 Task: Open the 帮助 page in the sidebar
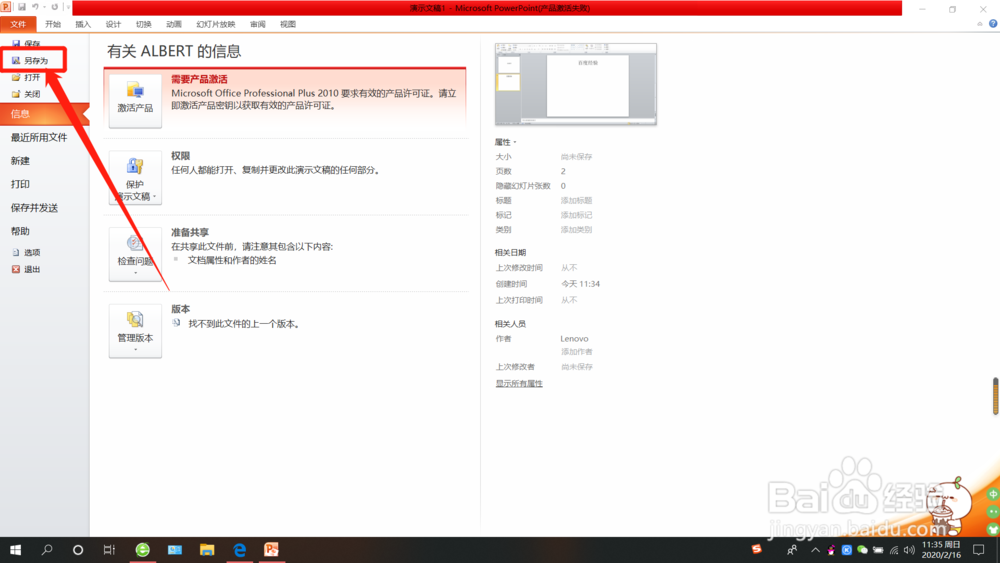(20, 231)
